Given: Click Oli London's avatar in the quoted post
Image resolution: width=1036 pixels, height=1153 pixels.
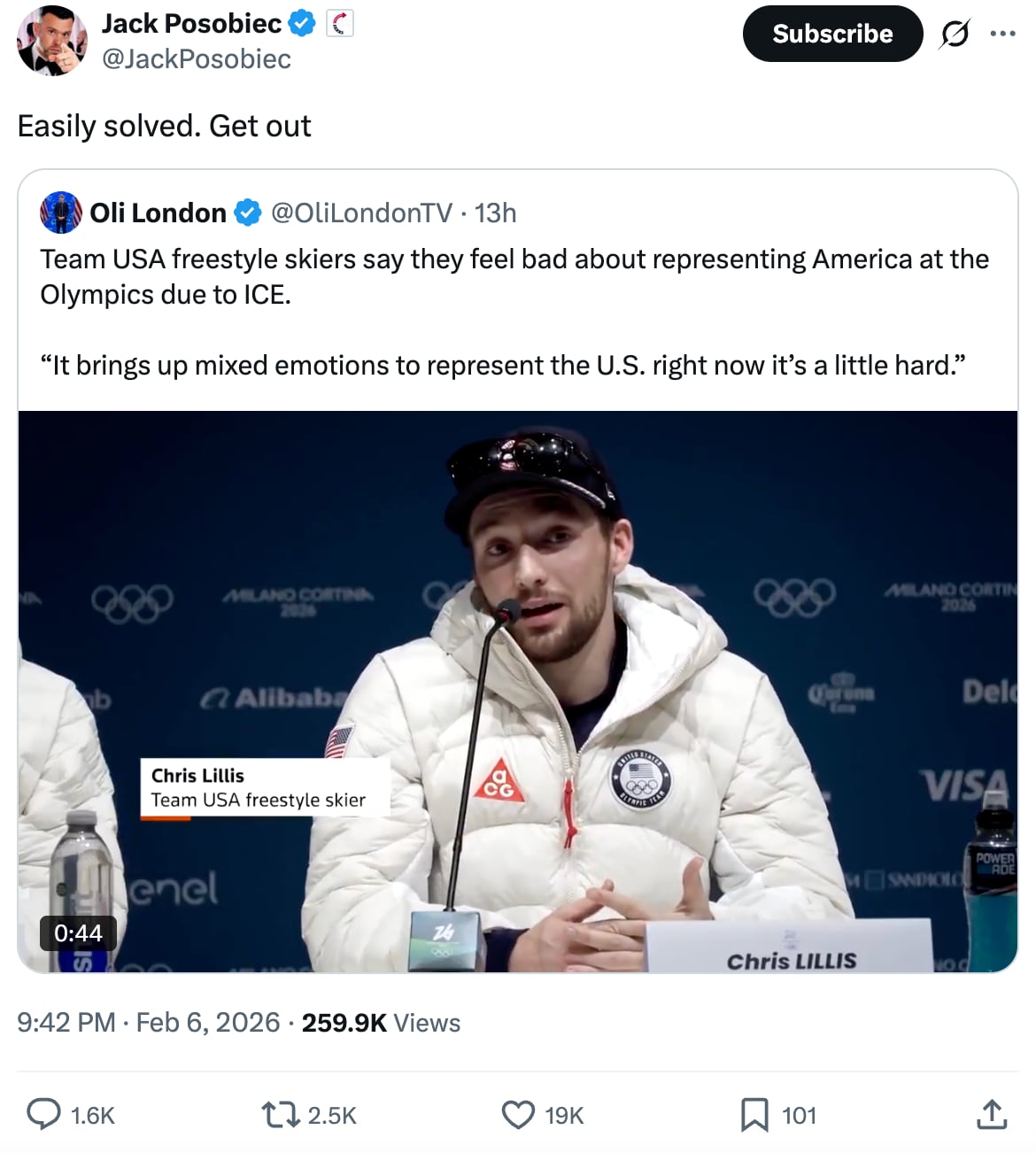Looking at the screenshot, I should [x=60, y=213].
